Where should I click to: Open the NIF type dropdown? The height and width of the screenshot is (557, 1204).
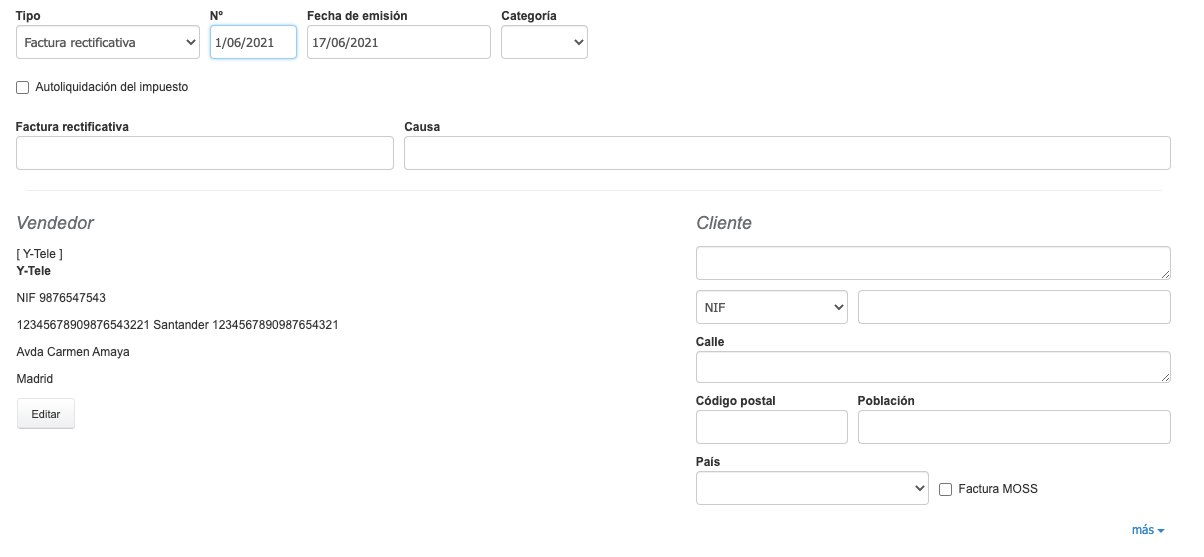[771, 307]
